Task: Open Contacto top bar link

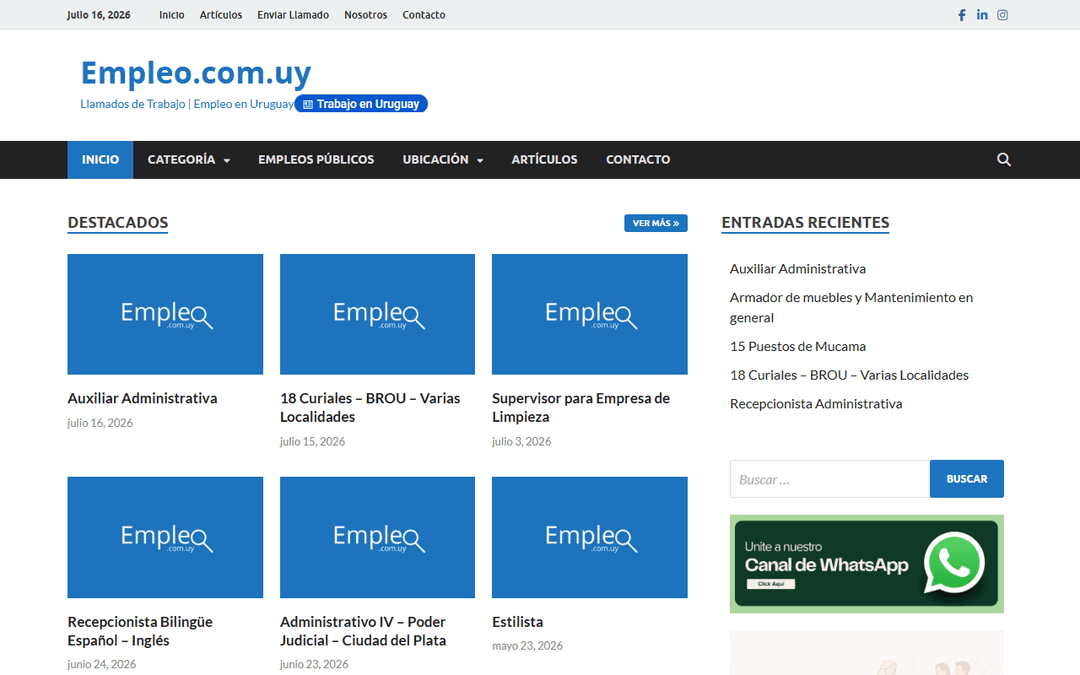Action: [424, 15]
